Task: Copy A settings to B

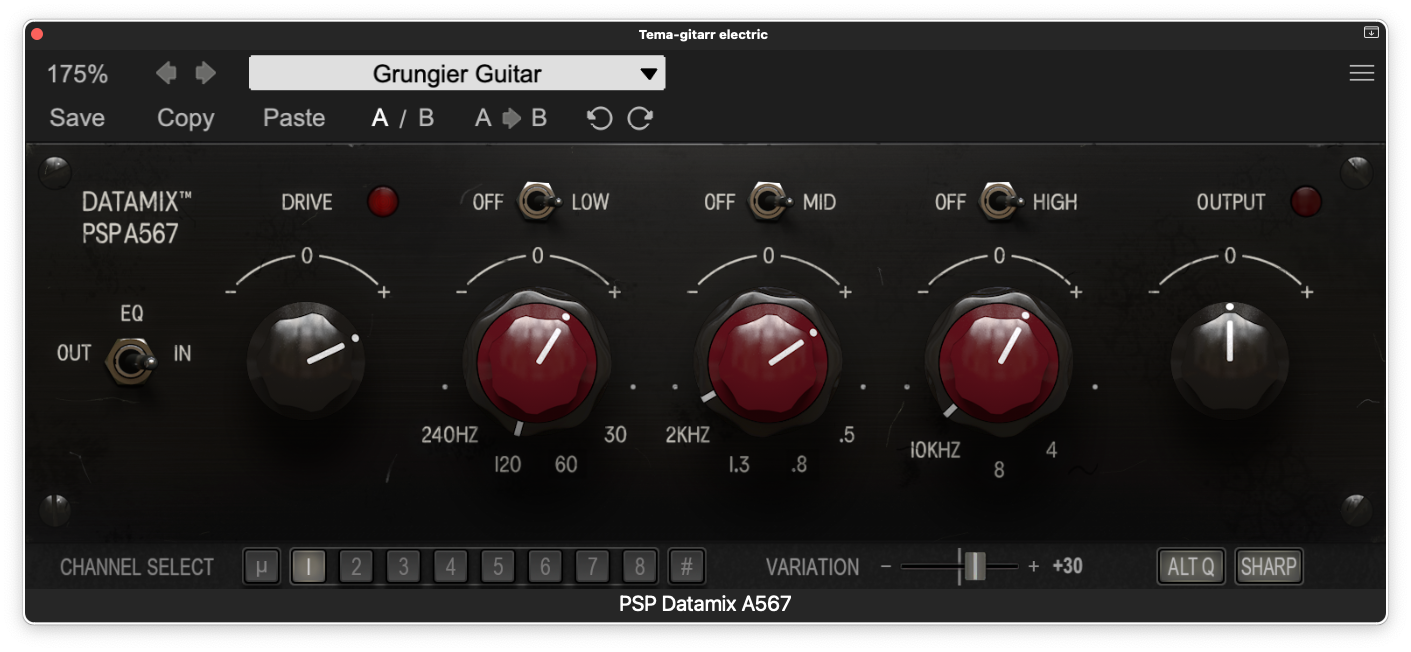Action: point(511,118)
